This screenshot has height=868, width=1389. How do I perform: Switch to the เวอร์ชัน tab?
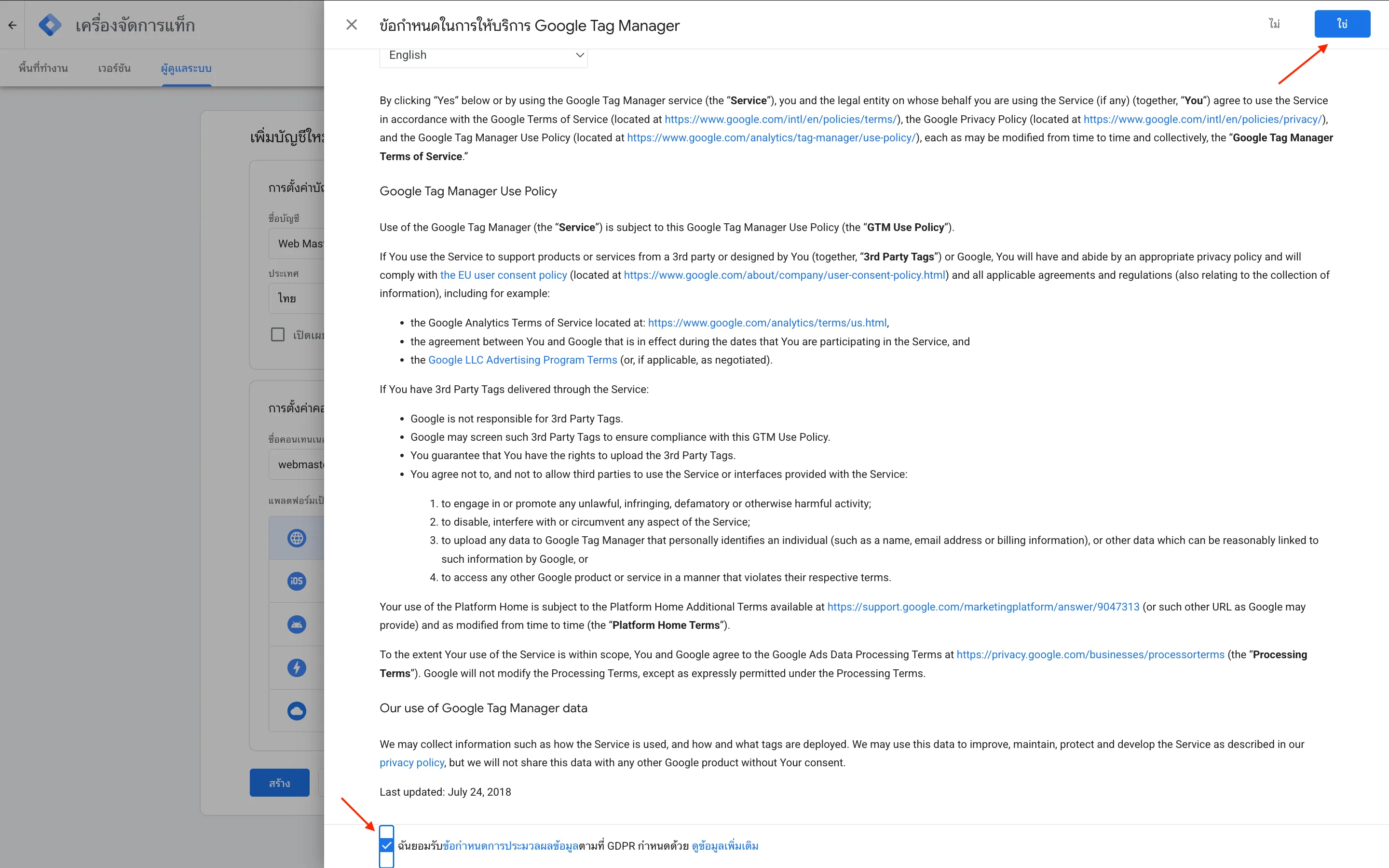pos(114,68)
